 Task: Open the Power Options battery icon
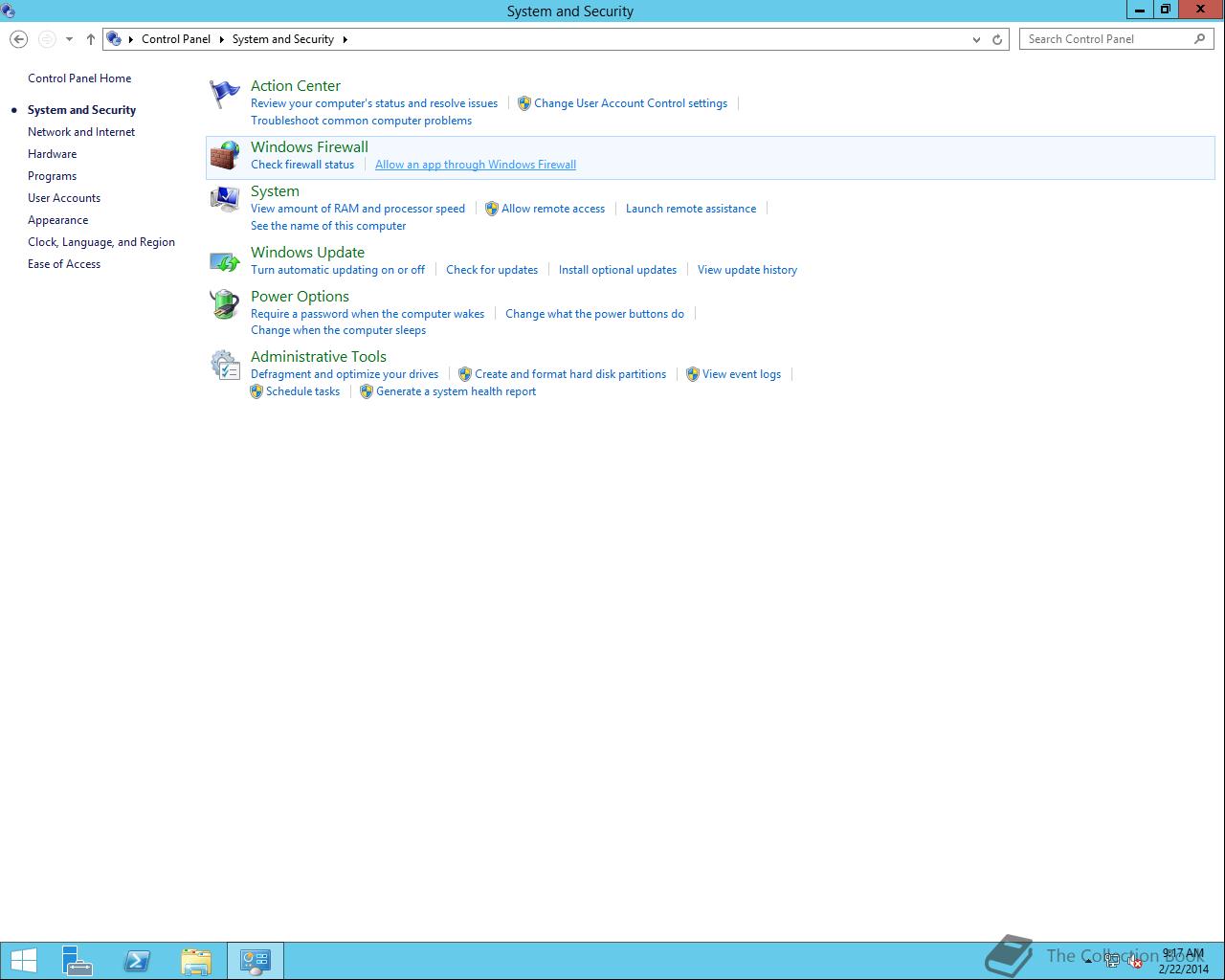[225, 304]
